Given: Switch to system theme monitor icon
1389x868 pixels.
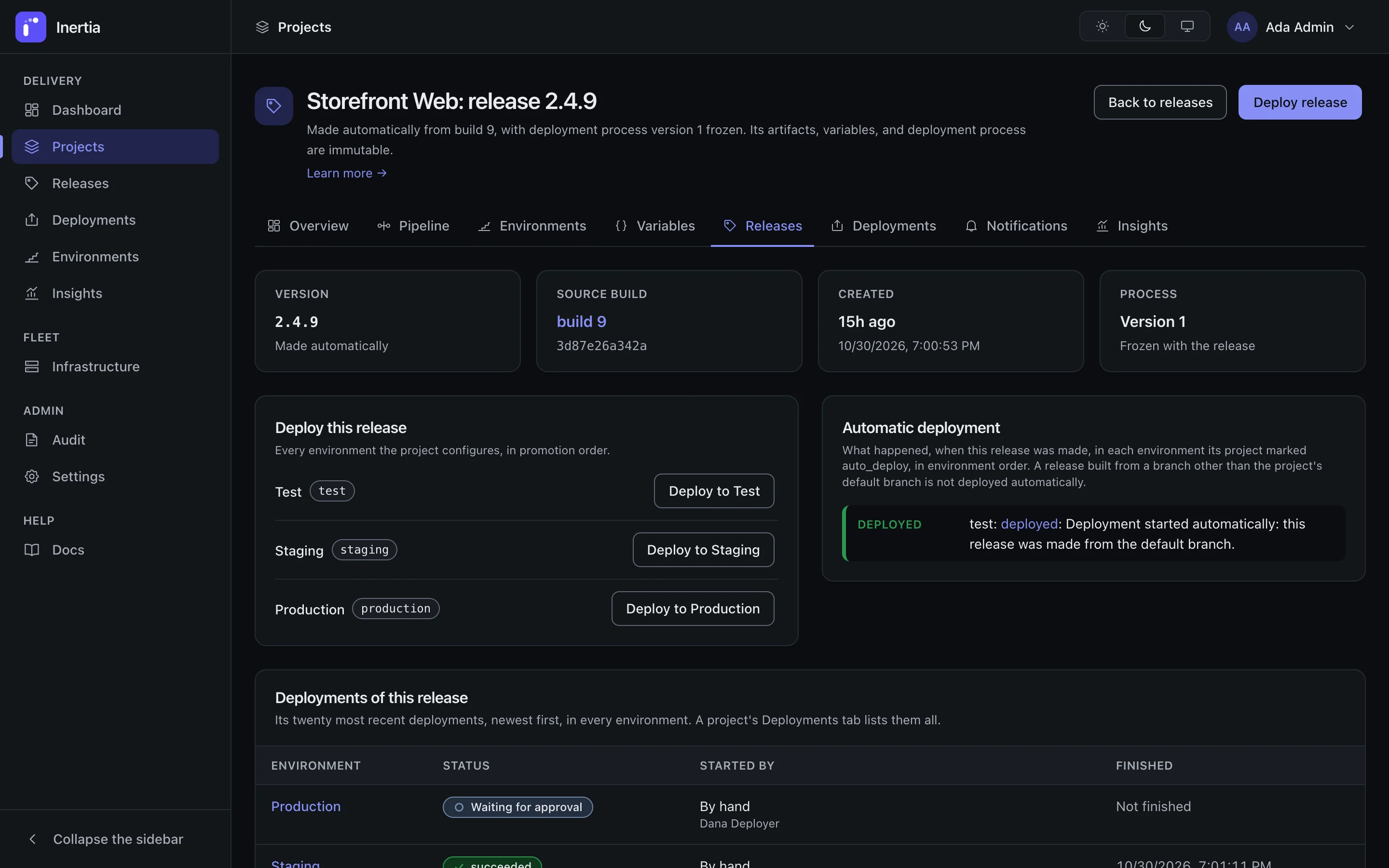Looking at the screenshot, I should pos(1187,27).
